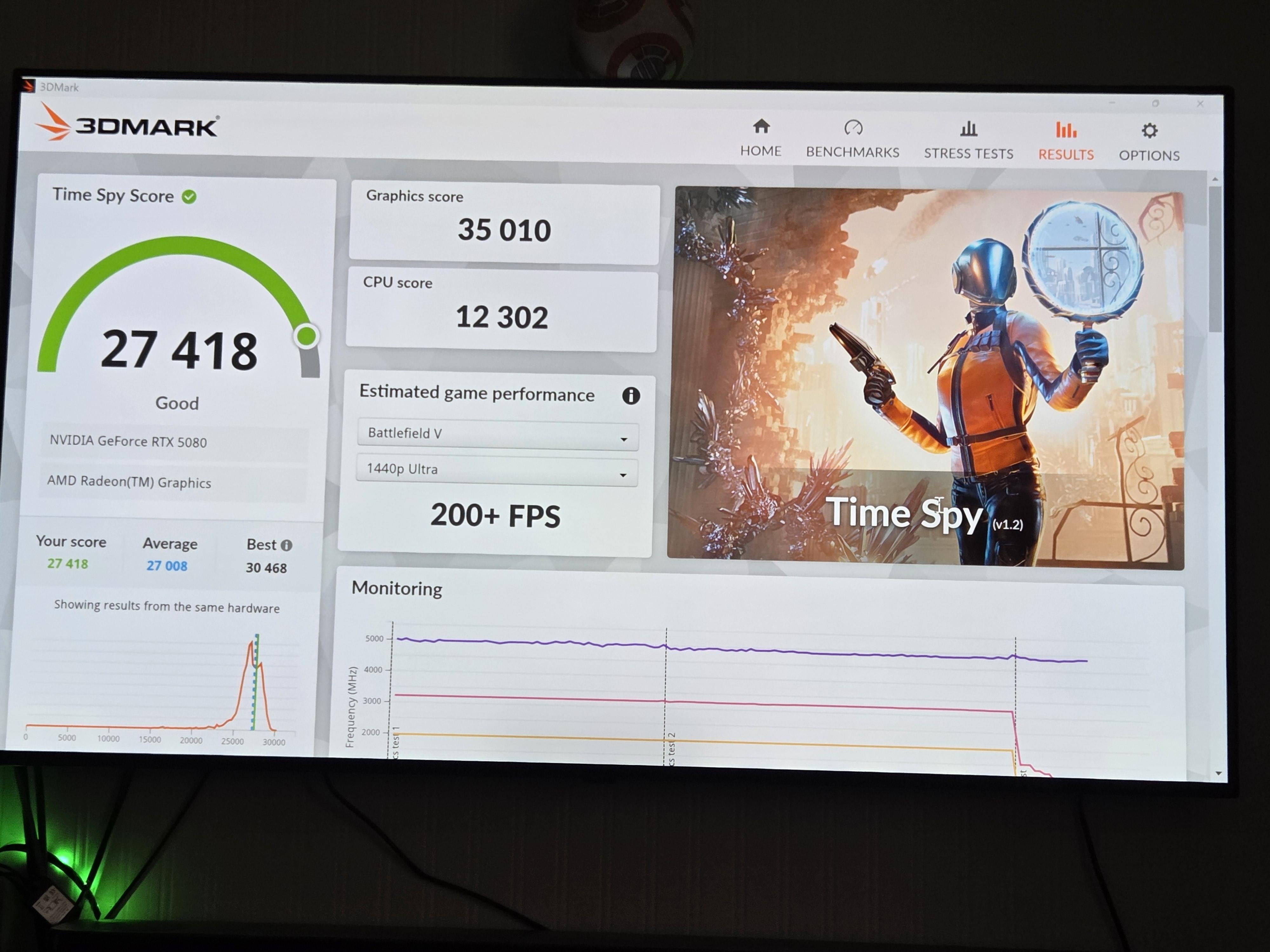Open the 1440p Ultra preset dropdown
Viewport: 1270px width, 952px height.
[497, 471]
